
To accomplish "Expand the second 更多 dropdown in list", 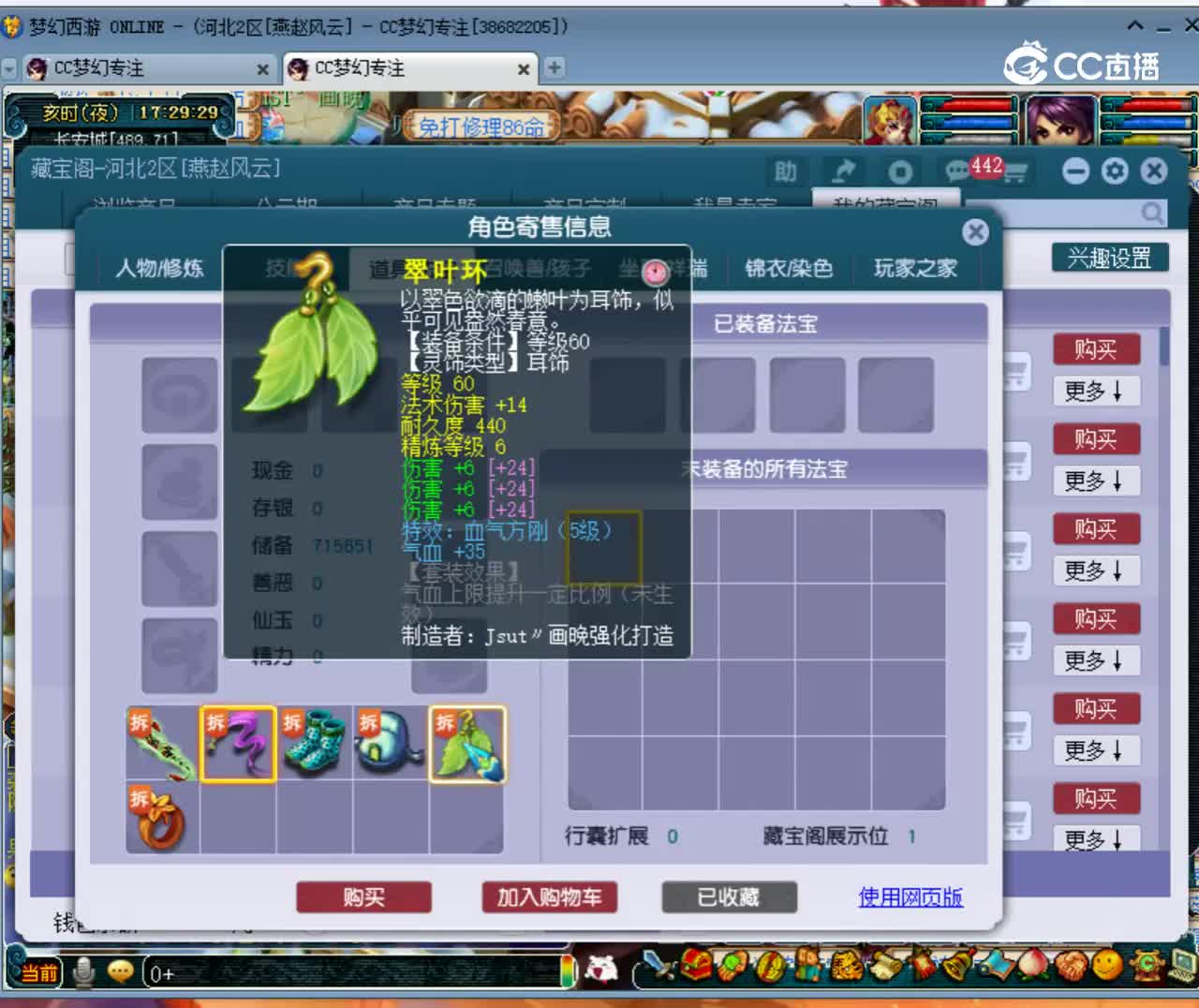I will point(1096,481).
